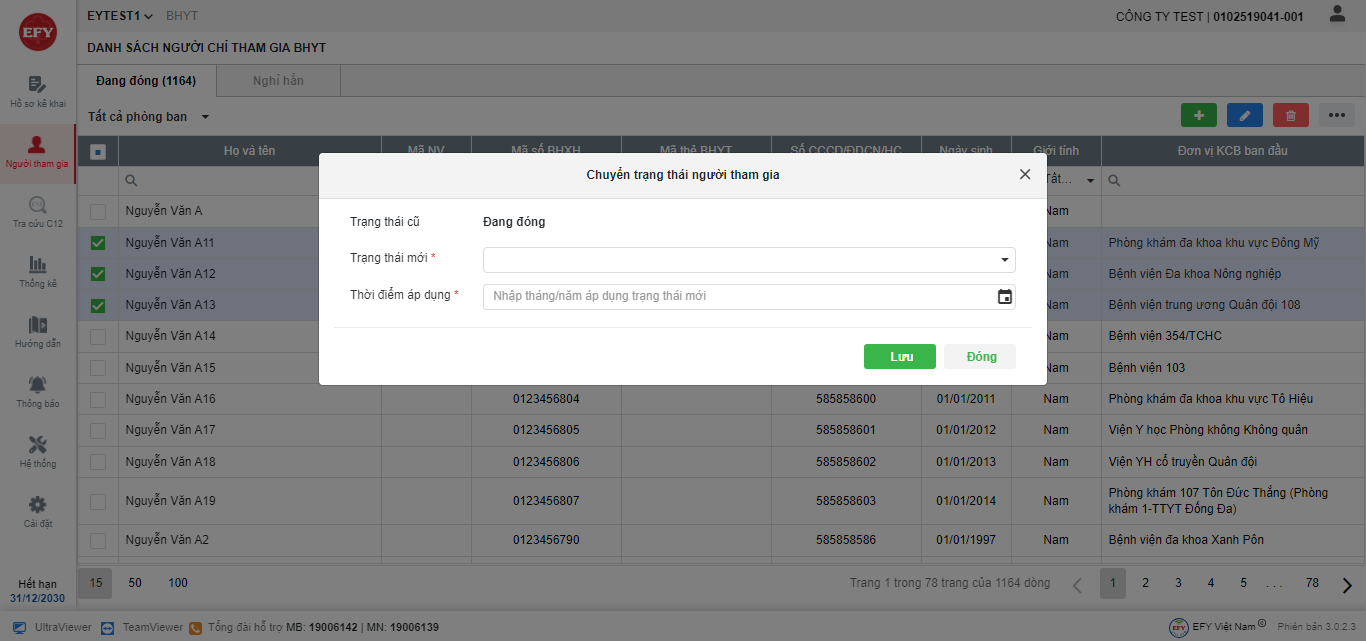Screen dimensions: 1366x641
Task: Expand the Trạng thái mới dropdown
Action: click(x=749, y=260)
